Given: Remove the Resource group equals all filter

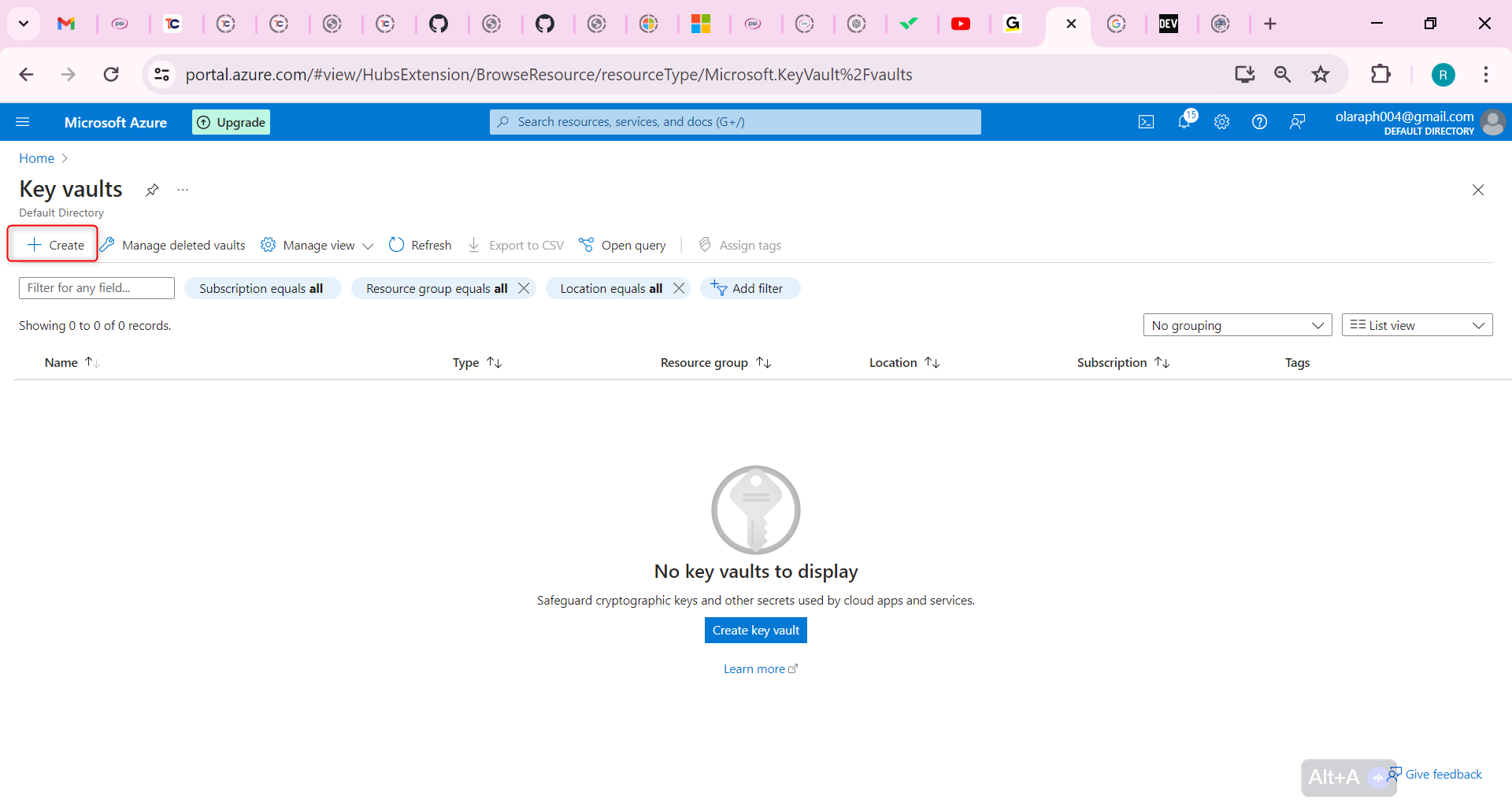Looking at the screenshot, I should click(x=524, y=288).
